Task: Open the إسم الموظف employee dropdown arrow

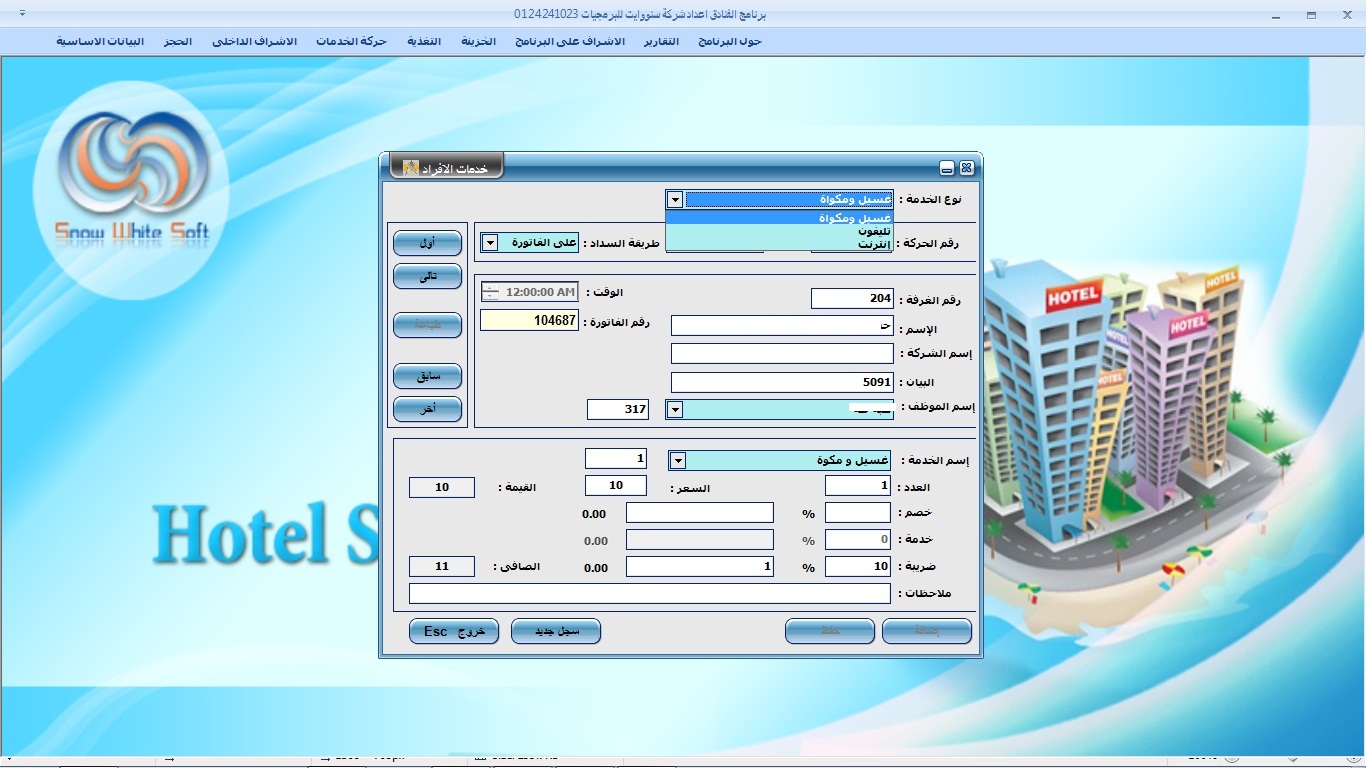Action: tap(675, 409)
